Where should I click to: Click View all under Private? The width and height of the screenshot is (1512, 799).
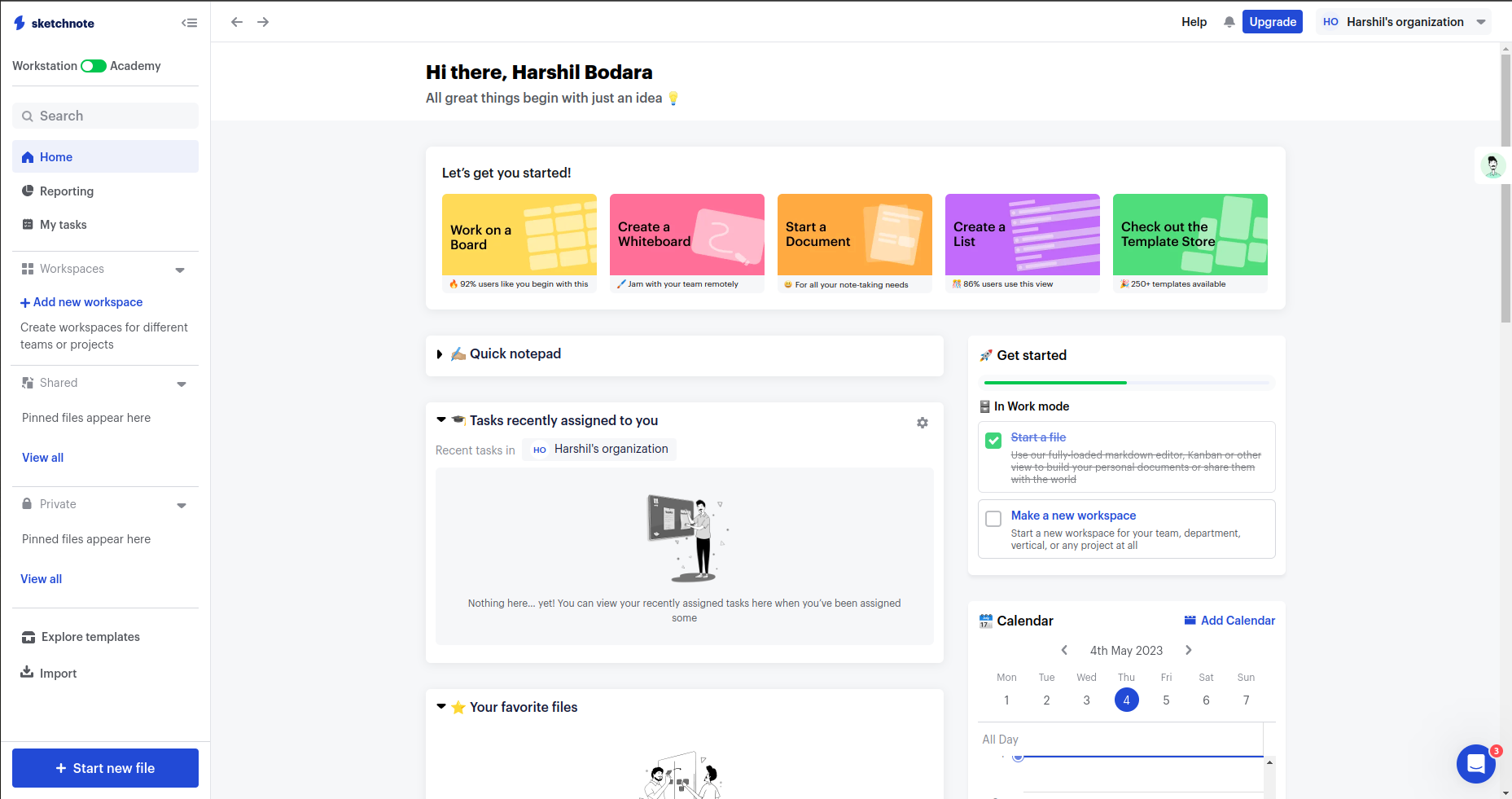tap(41, 579)
